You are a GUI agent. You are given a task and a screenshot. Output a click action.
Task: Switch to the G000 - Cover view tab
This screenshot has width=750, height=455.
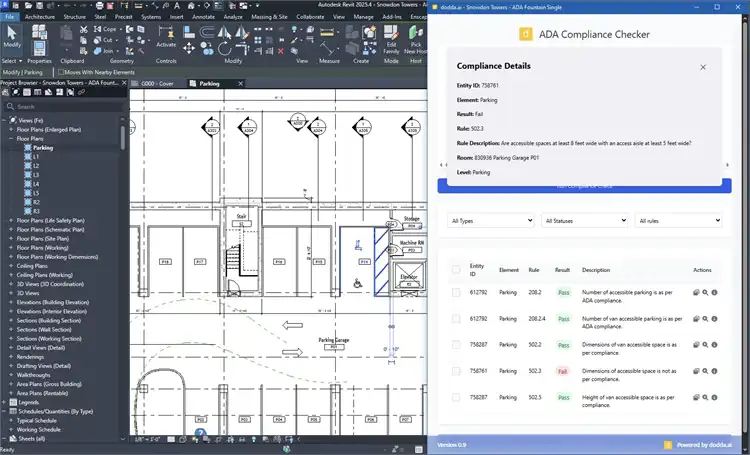click(157, 84)
